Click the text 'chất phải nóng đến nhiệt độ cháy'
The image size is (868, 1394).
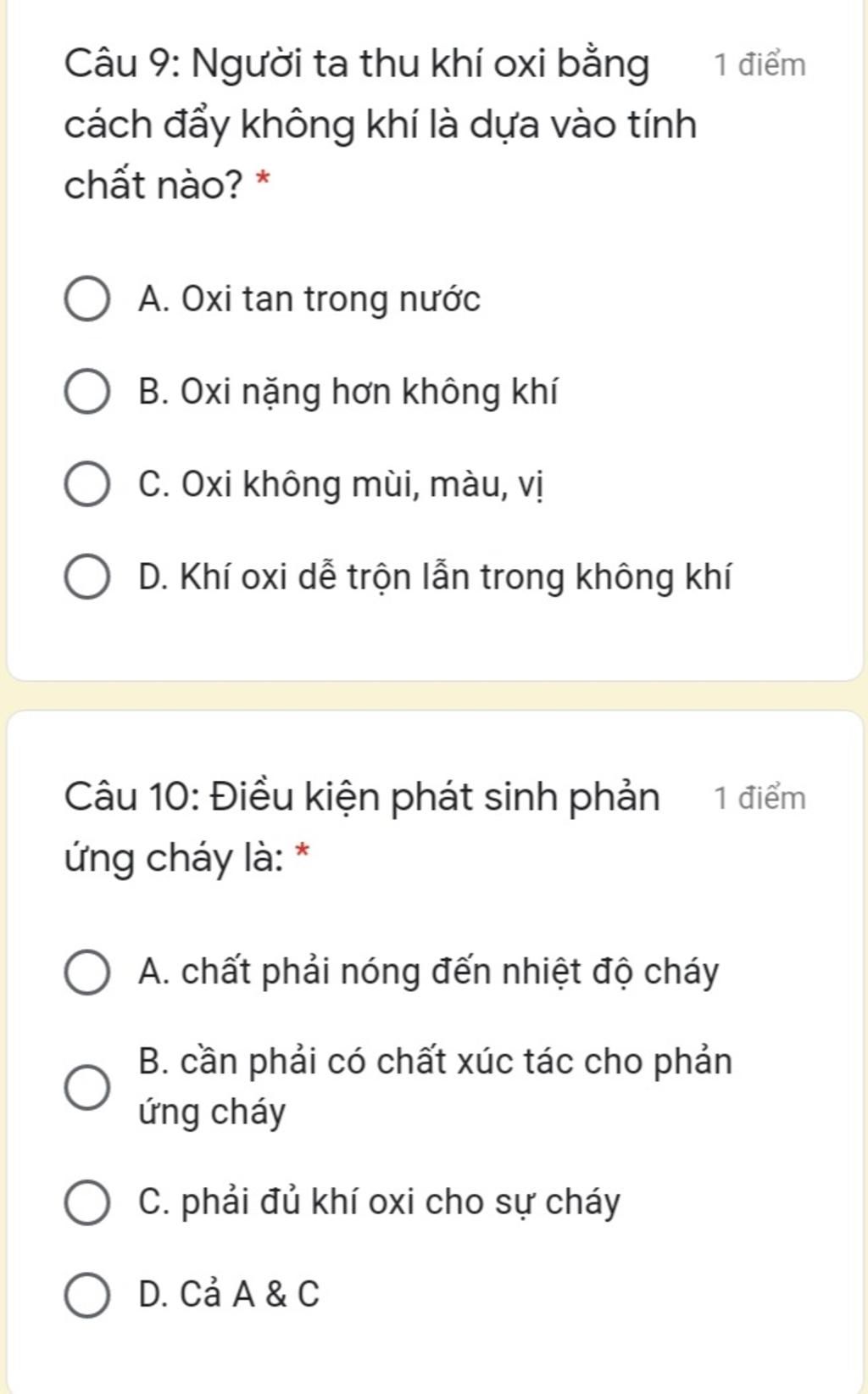tap(450, 972)
